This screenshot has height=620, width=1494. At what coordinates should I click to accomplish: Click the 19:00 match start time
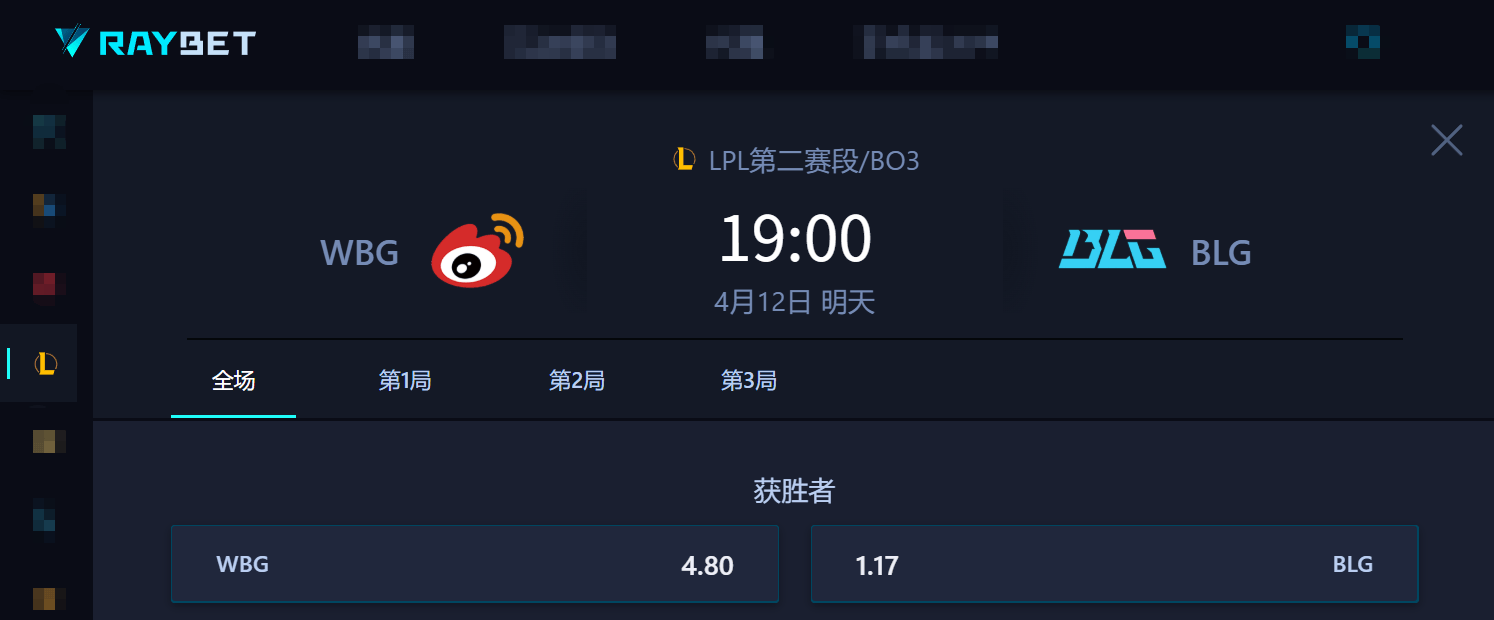click(x=795, y=240)
